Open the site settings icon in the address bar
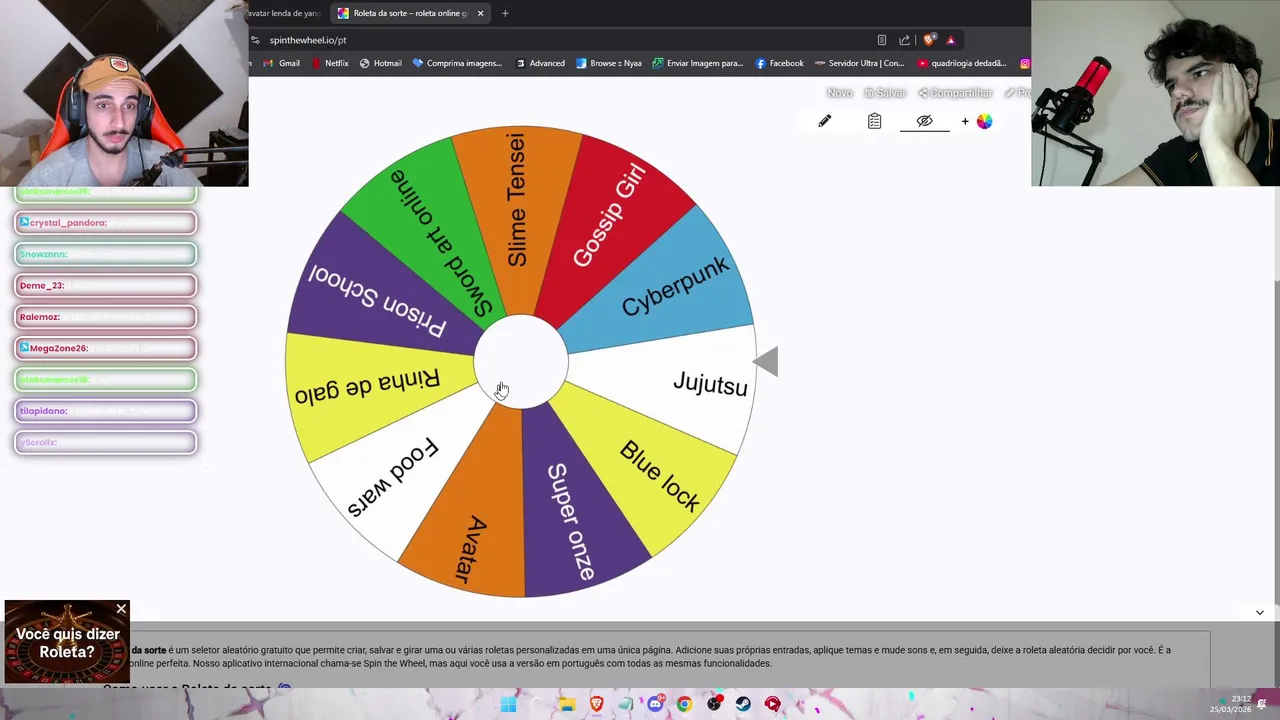1280x720 pixels. click(x=256, y=40)
